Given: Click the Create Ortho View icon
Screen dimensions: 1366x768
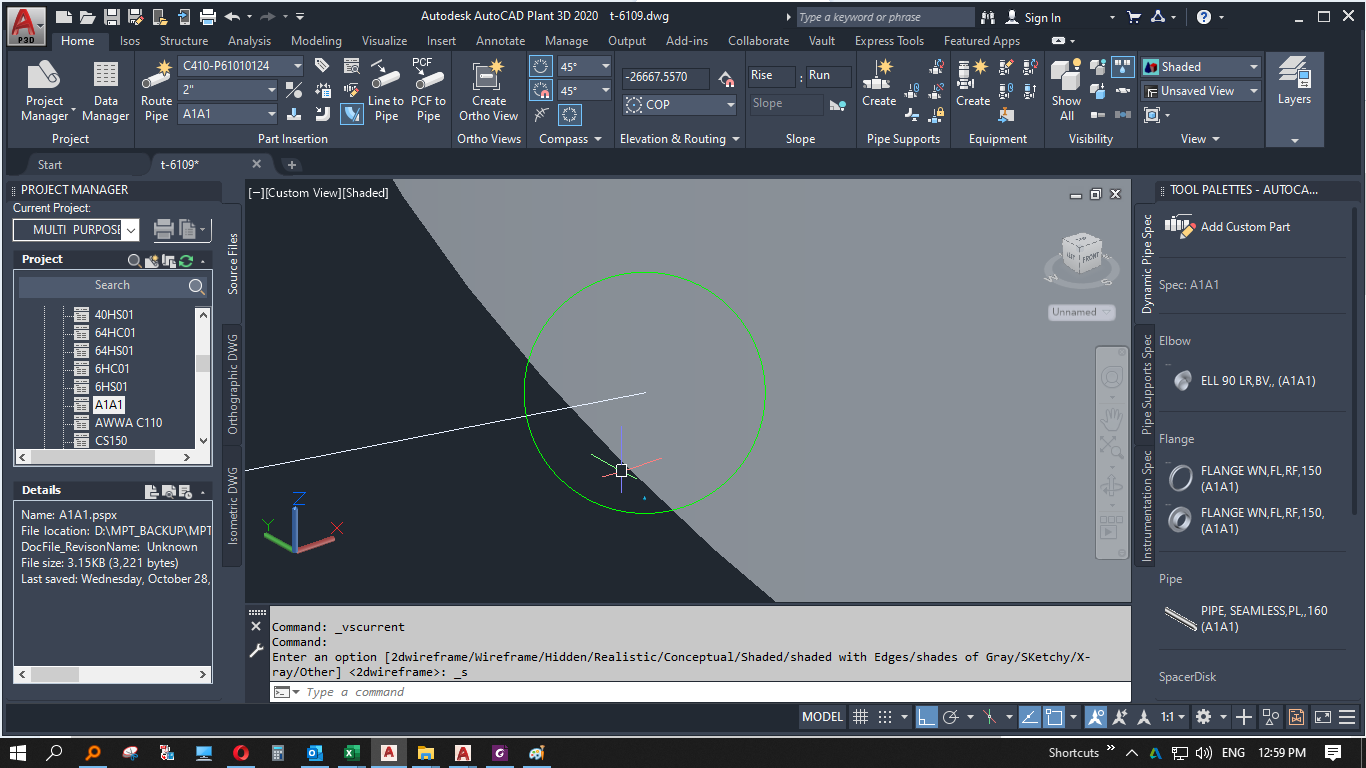Looking at the screenshot, I should point(489,88).
